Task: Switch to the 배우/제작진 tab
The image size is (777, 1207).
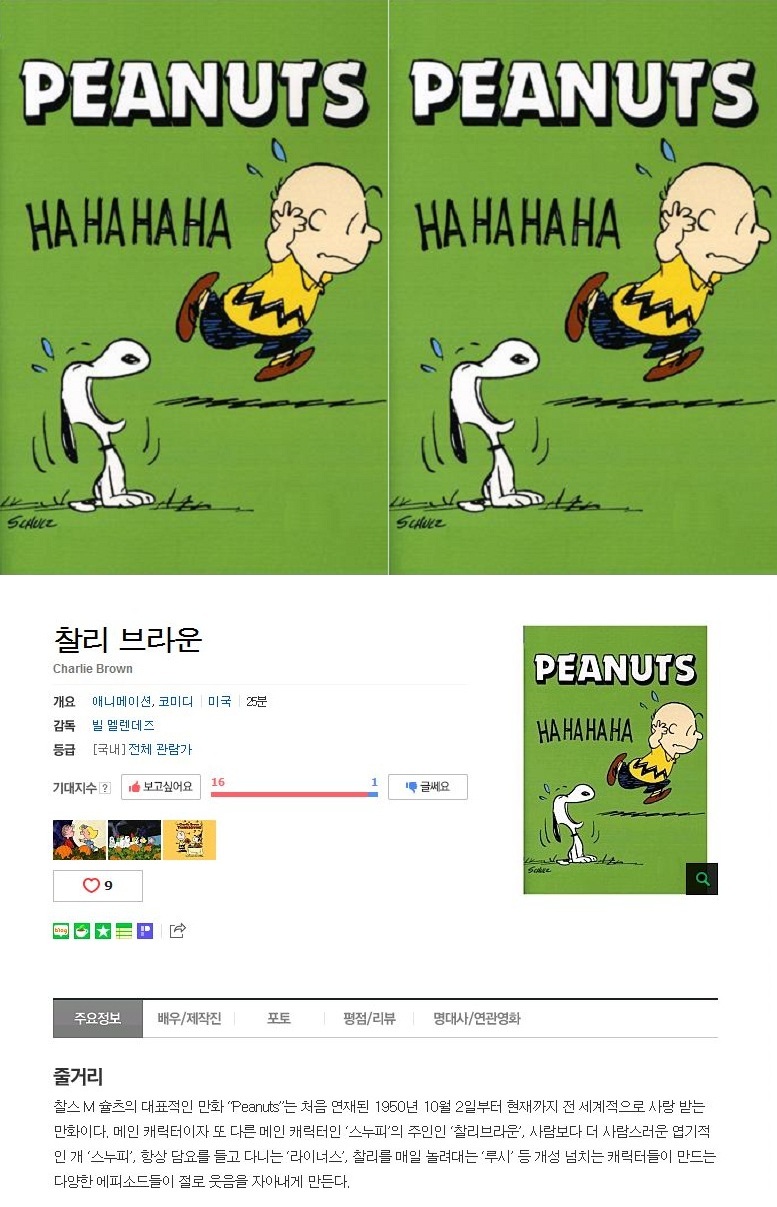Action: tap(189, 1019)
